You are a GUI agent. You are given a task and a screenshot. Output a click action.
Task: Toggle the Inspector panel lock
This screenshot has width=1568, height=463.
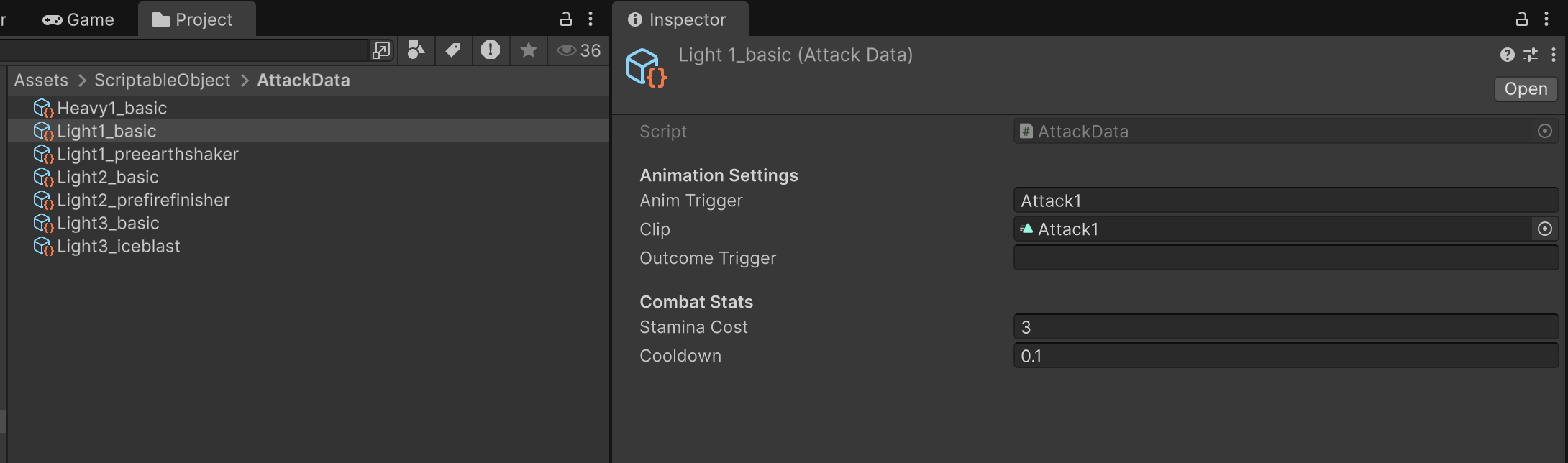pos(1521,19)
